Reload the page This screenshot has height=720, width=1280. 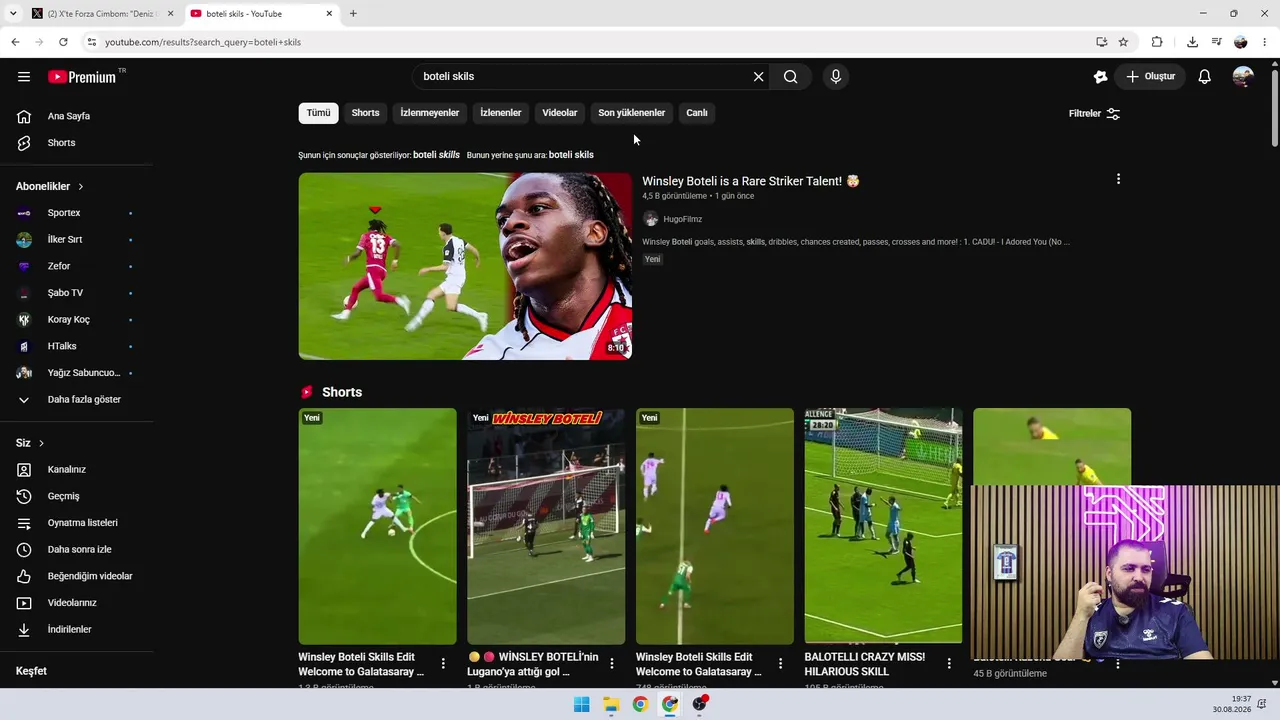[63, 42]
